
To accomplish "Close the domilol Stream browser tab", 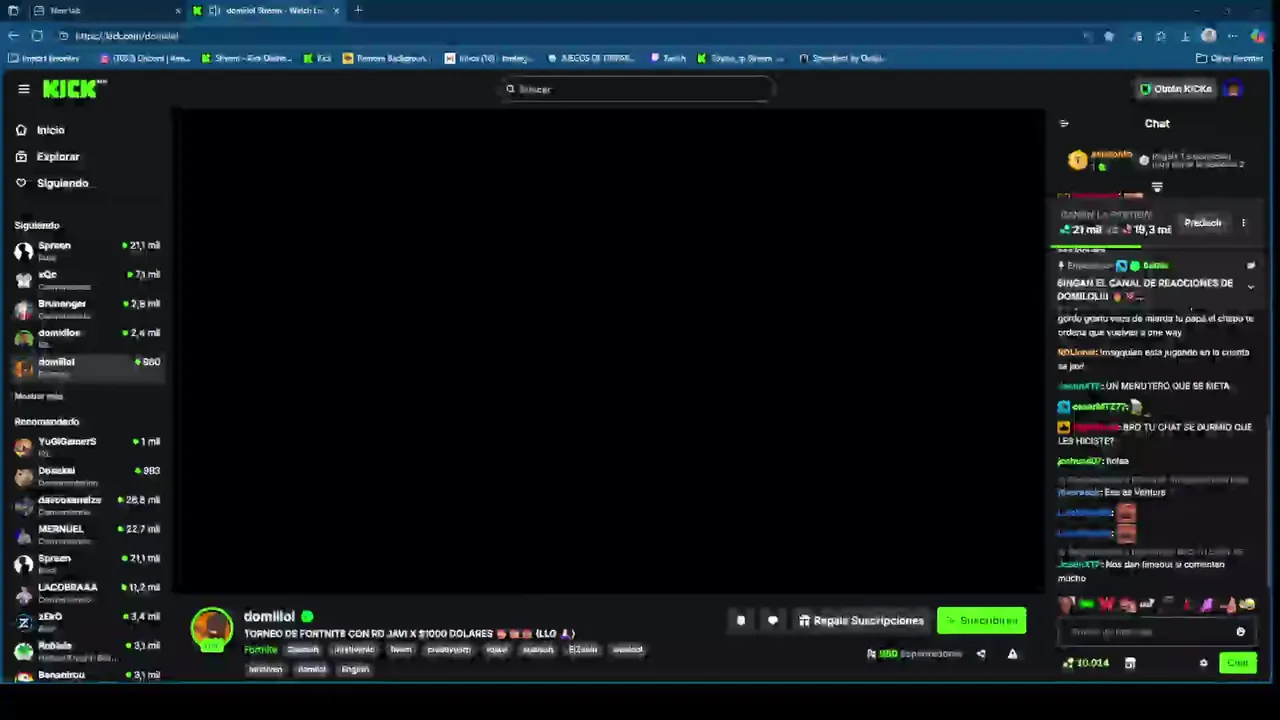I will pos(336,10).
